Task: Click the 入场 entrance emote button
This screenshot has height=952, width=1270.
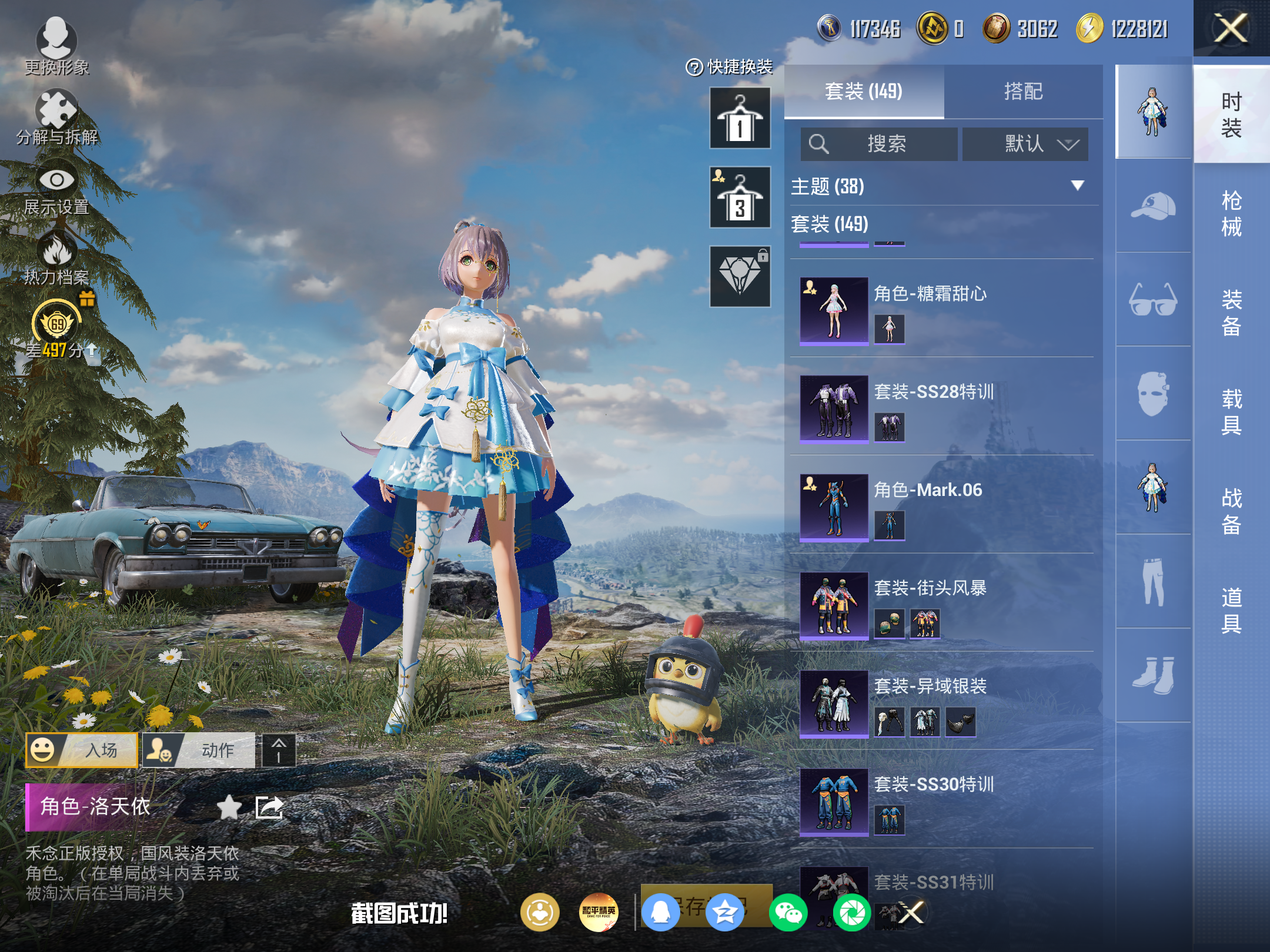Action: (x=81, y=750)
